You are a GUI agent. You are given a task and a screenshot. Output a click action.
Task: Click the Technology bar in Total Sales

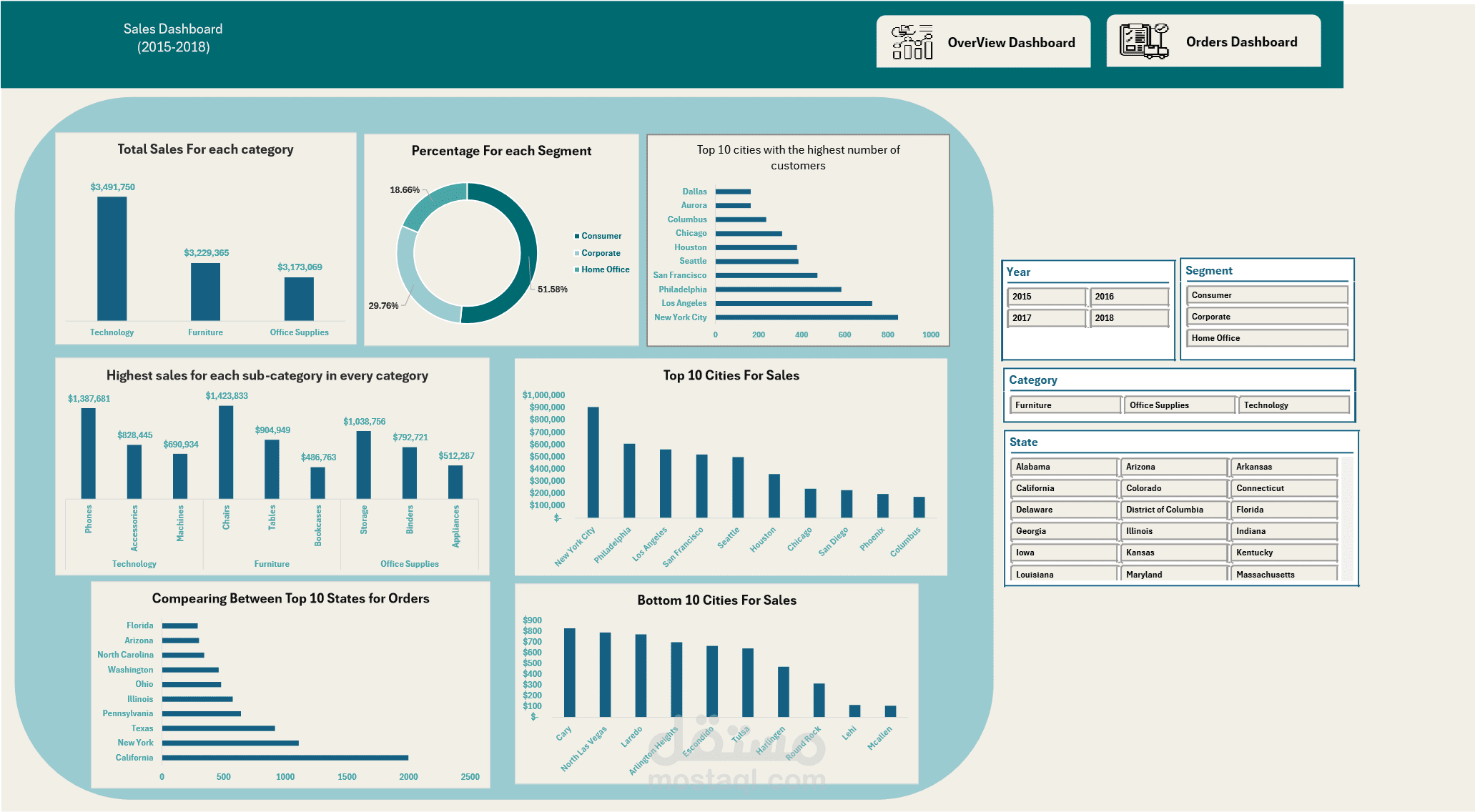[112, 258]
